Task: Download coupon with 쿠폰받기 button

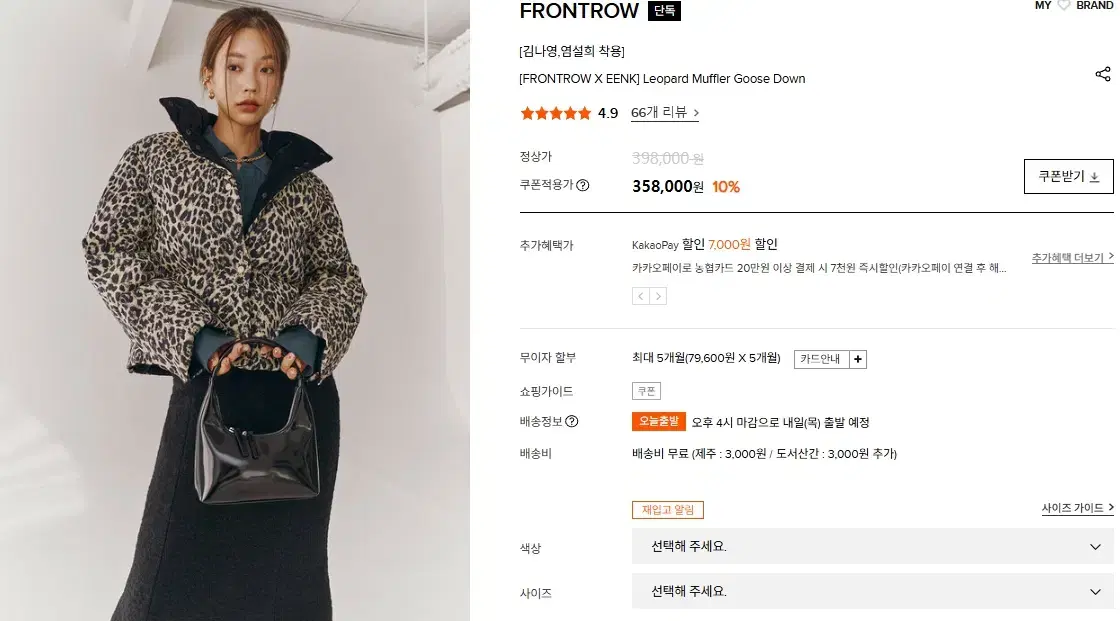Action: [x=1068, y=177]
